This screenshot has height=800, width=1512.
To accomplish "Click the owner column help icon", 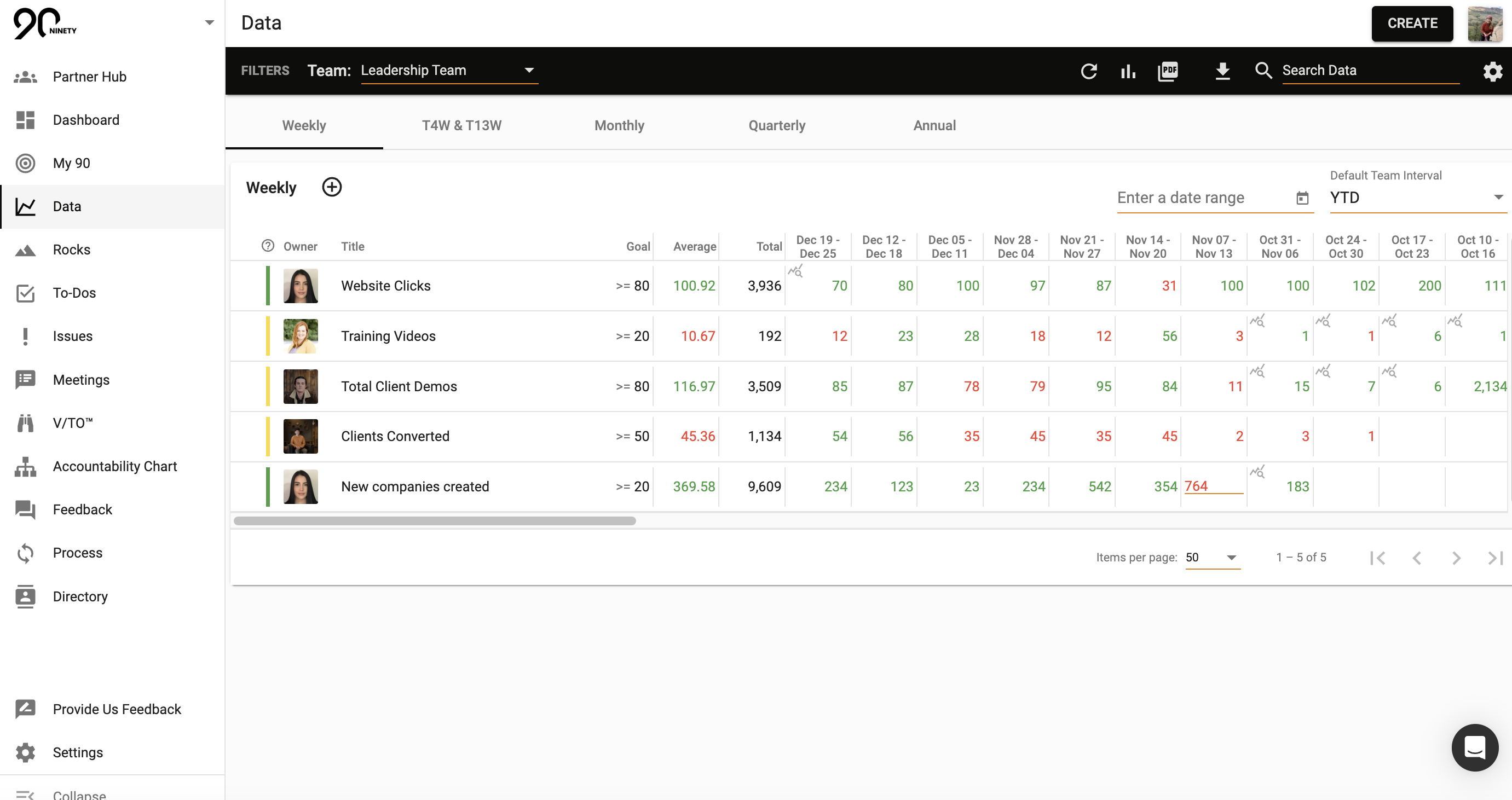I will pos(268,246).
